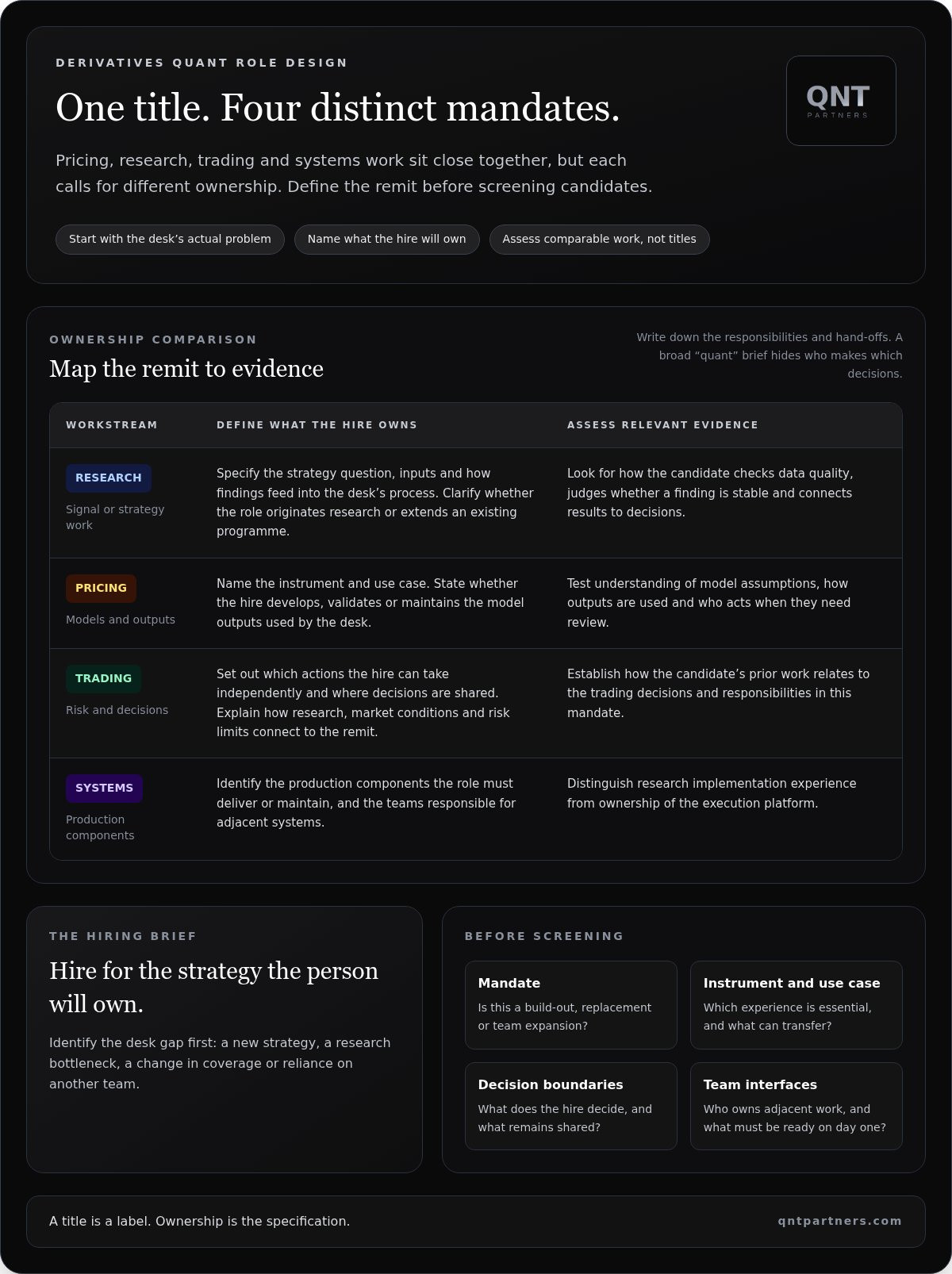Click the 'Risk and decisions' label
This screenshot has height=1274, width=952.
117,710
